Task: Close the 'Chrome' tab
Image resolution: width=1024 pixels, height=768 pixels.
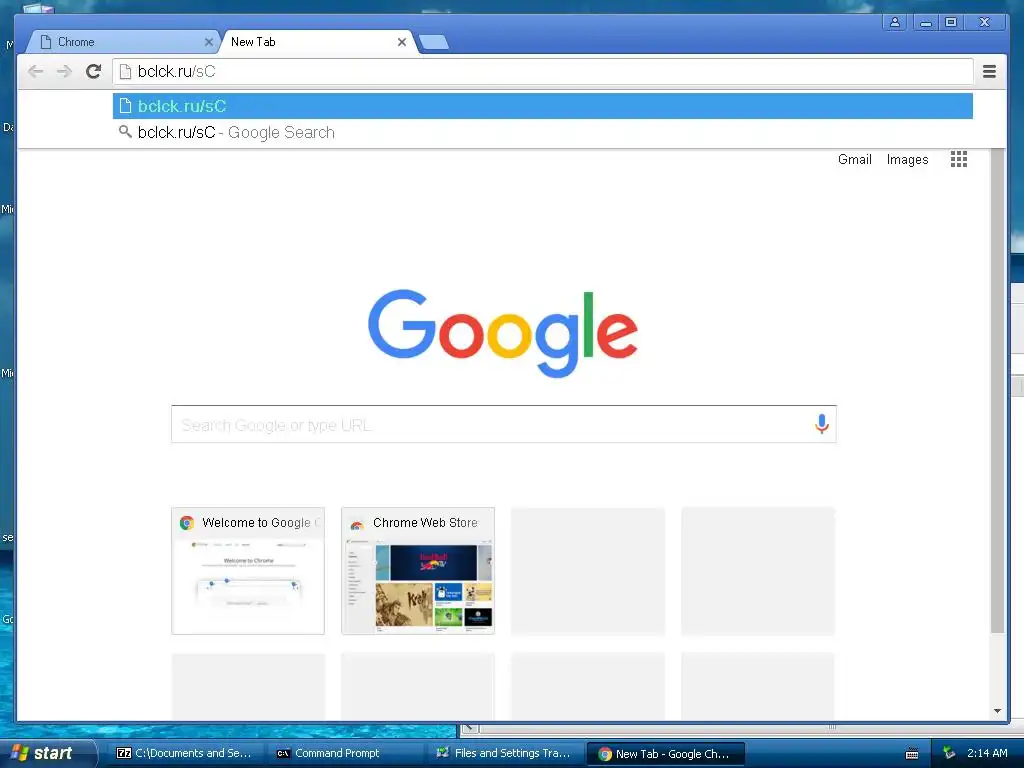Action: pos(208,42)
